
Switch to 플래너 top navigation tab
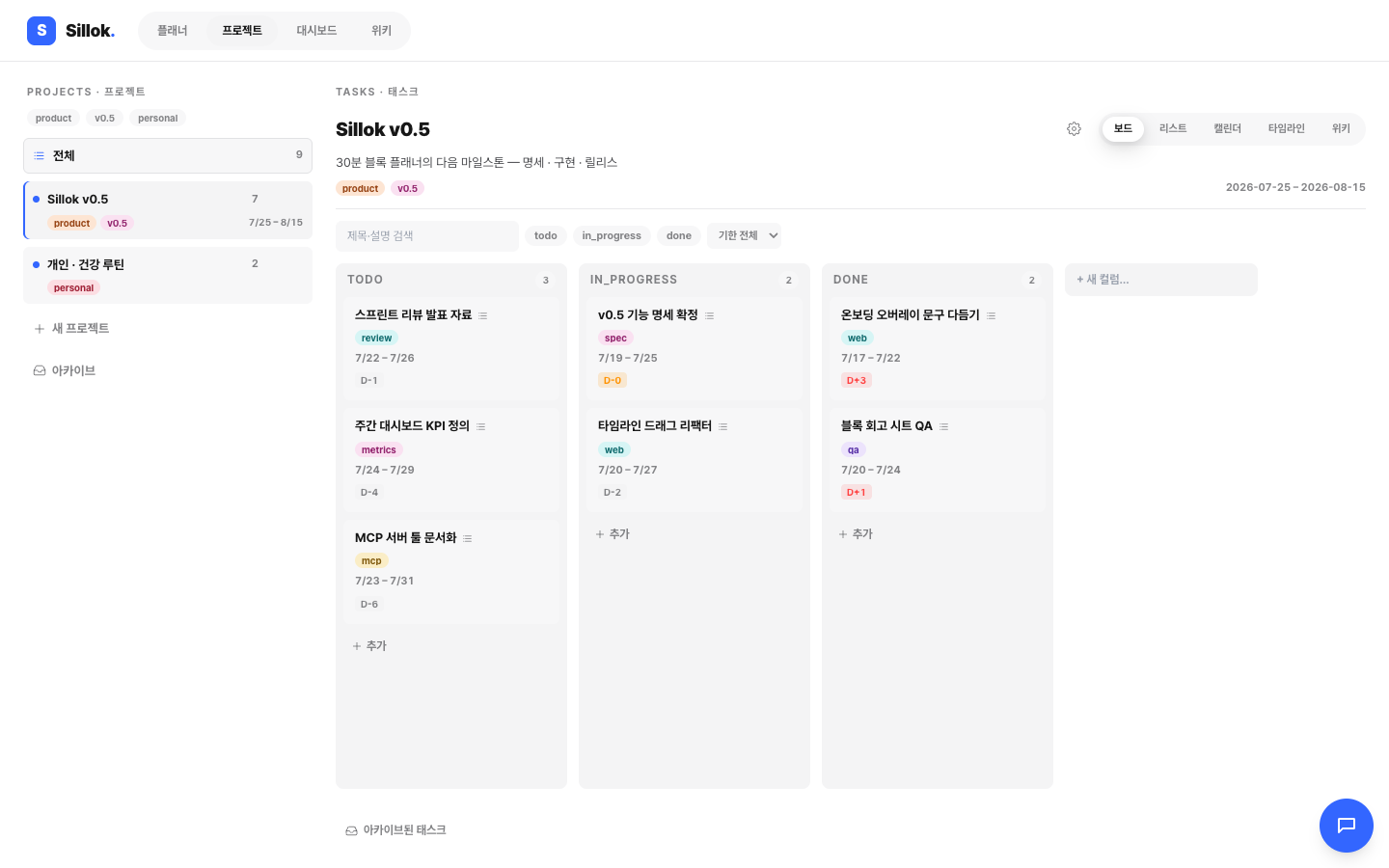pos(173,31)
